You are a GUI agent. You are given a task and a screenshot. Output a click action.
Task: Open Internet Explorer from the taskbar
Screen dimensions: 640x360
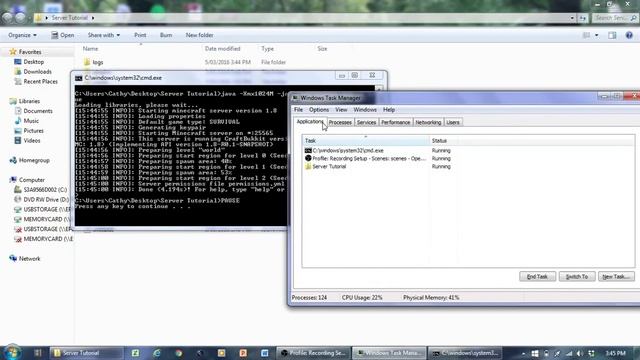157,353
